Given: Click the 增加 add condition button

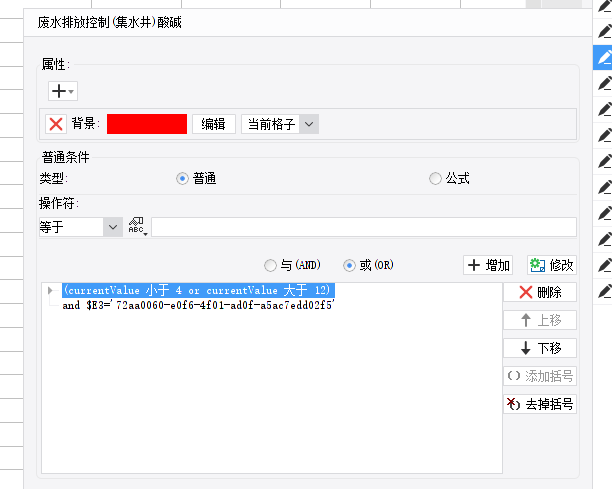Looking at the screenshot, I should (488, 265).
